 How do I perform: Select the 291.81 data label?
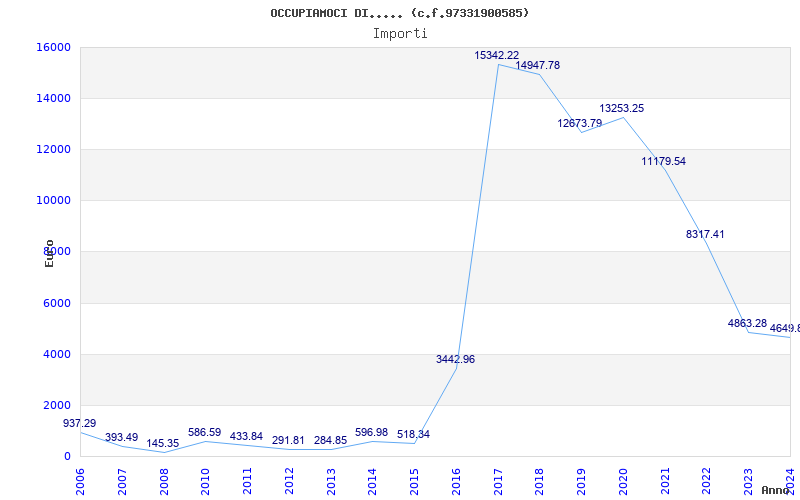click(x=288, y=440)
